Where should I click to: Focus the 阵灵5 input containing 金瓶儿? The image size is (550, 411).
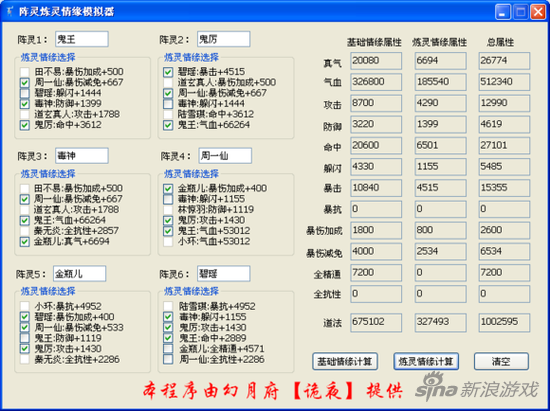[79, 274]
